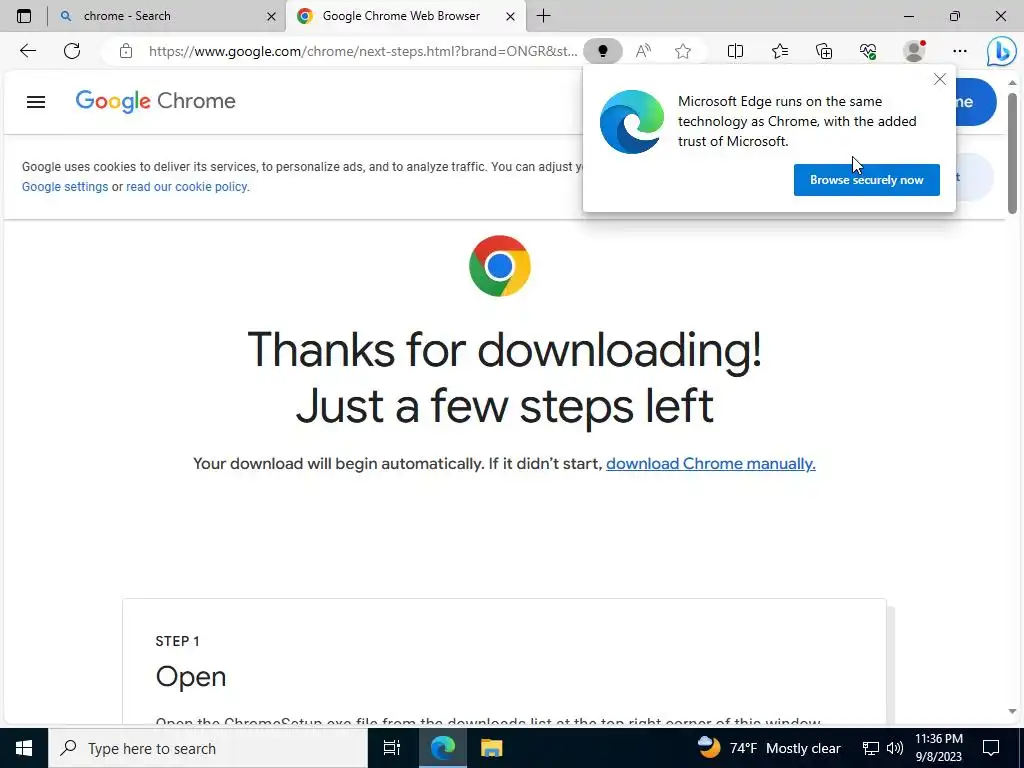Viewport: 1024px width, 768px height.
Task: Click the Edge tip lightbulb icon
Action: (603, 51)
